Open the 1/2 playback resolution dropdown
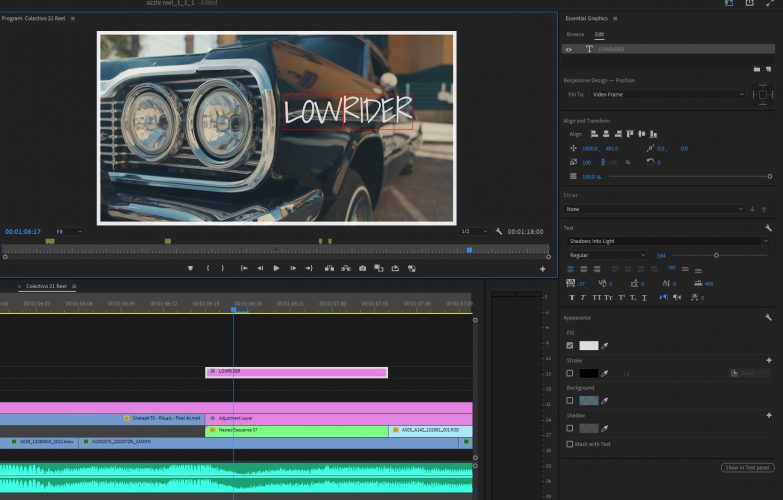Image resolution: width=783 pixels, height=500 pixels. pyautogui.click(x=474, y=231)
